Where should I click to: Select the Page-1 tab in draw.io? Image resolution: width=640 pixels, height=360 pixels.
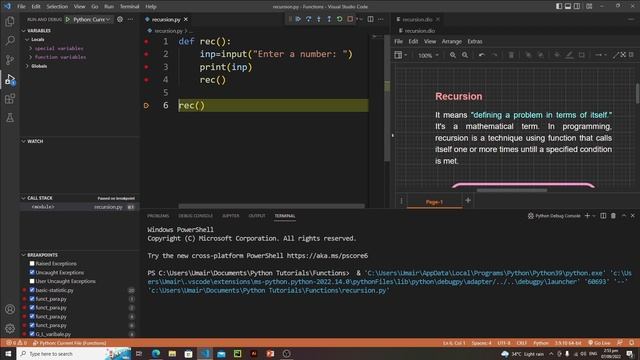coord(434,202)
